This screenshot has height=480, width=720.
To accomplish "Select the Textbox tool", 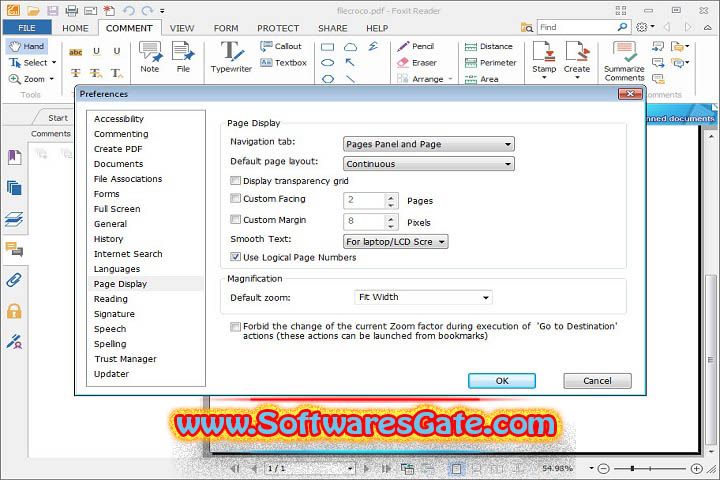I will point(283,63).
